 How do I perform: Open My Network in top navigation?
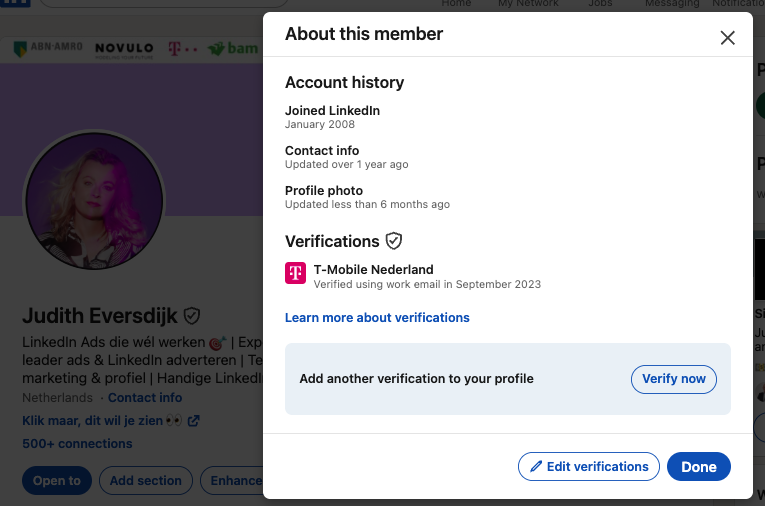point(528,3)
